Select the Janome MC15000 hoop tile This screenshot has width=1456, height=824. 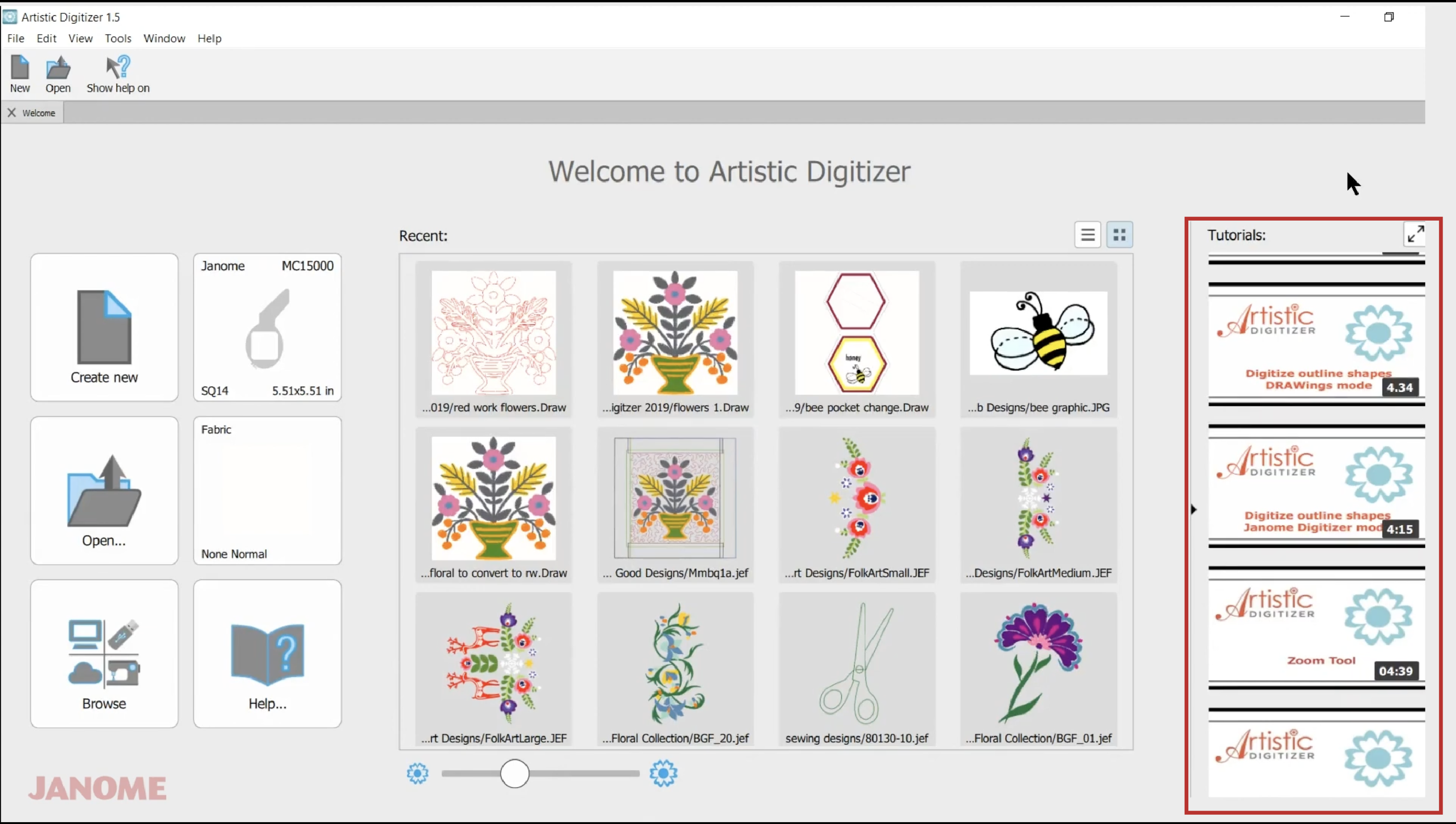click(268, 327)
